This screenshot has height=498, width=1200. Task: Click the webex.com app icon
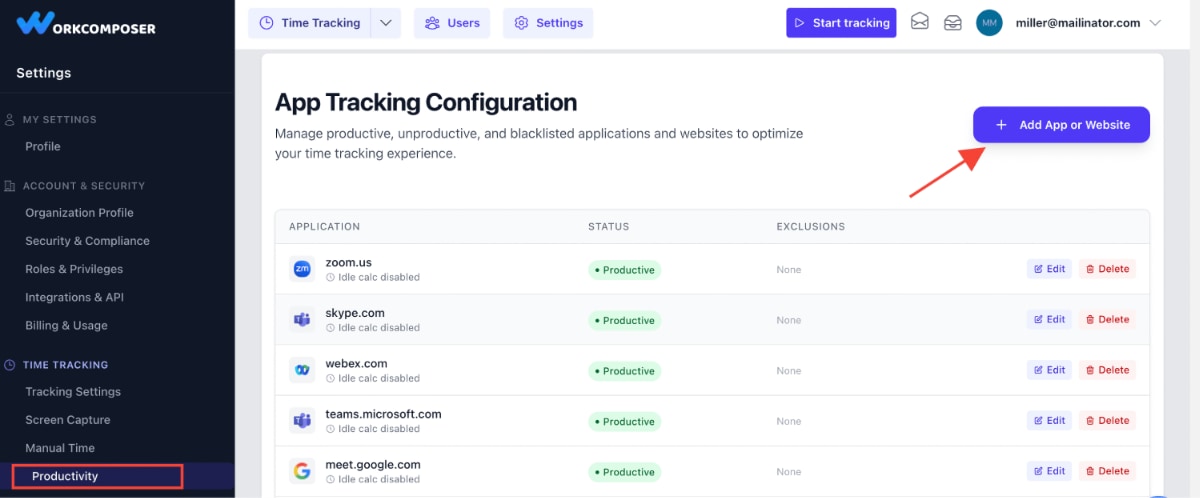tap(302, 370)
